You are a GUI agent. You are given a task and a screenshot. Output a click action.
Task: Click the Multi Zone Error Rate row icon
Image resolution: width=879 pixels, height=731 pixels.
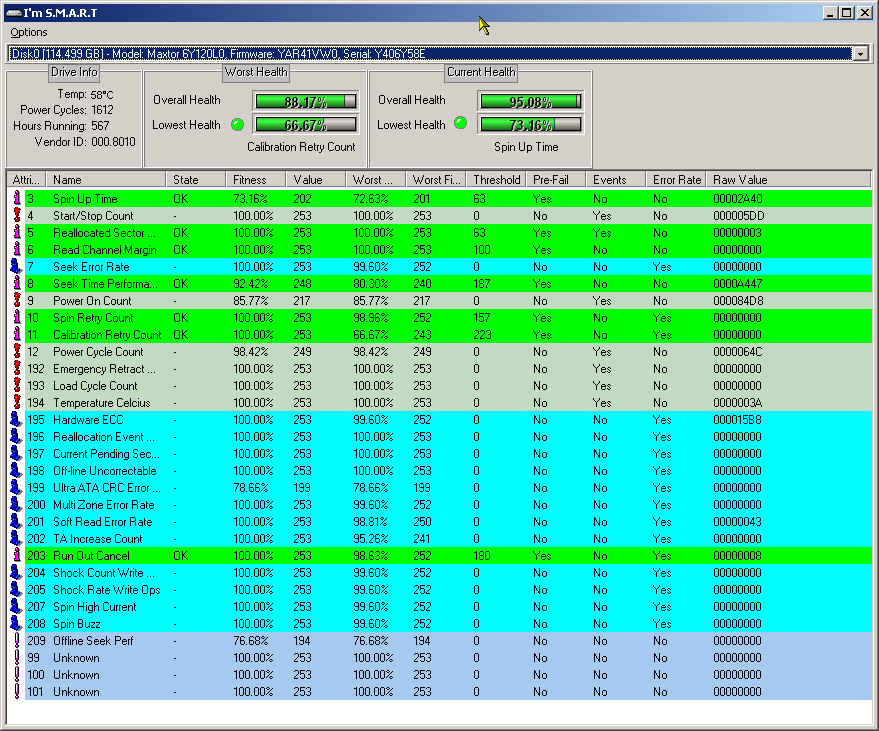tap(16, 505)
